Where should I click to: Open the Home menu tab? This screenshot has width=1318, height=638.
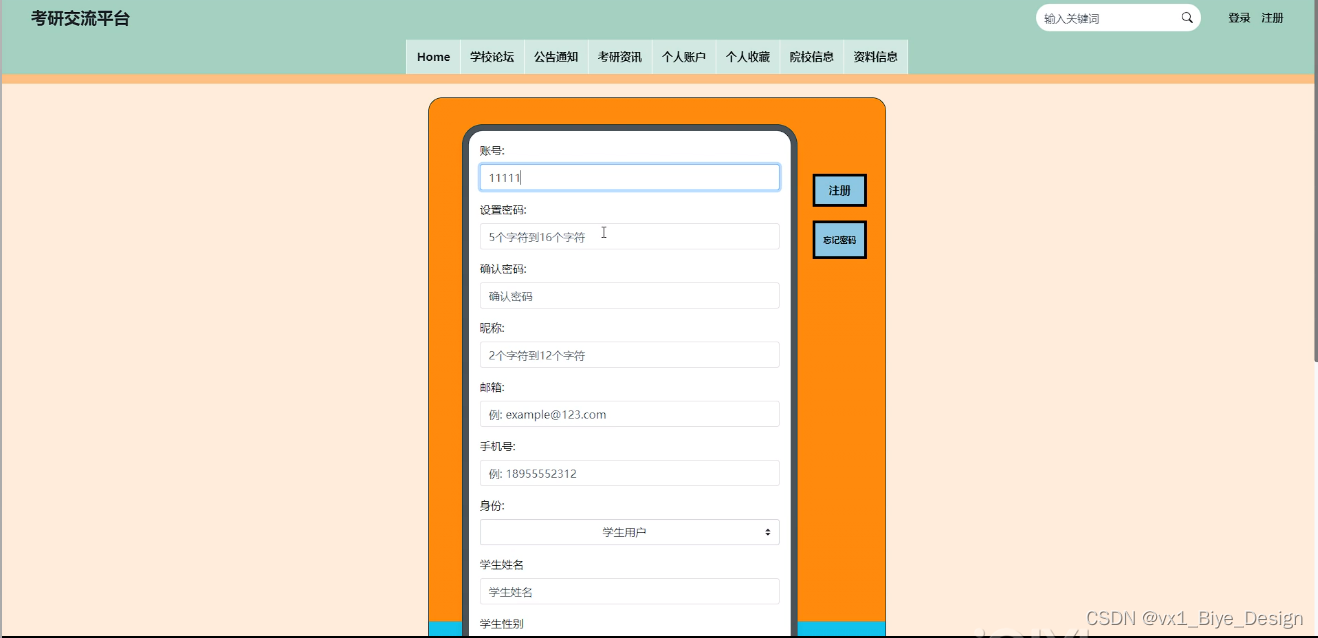pyautogui.click(x=433, y=57)
